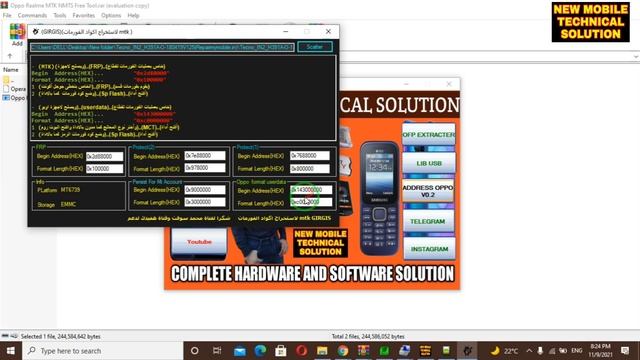This screenshot has height=360, width=640.
Task: Open the Help menu in WinRAR
Action: click(133, 16)
